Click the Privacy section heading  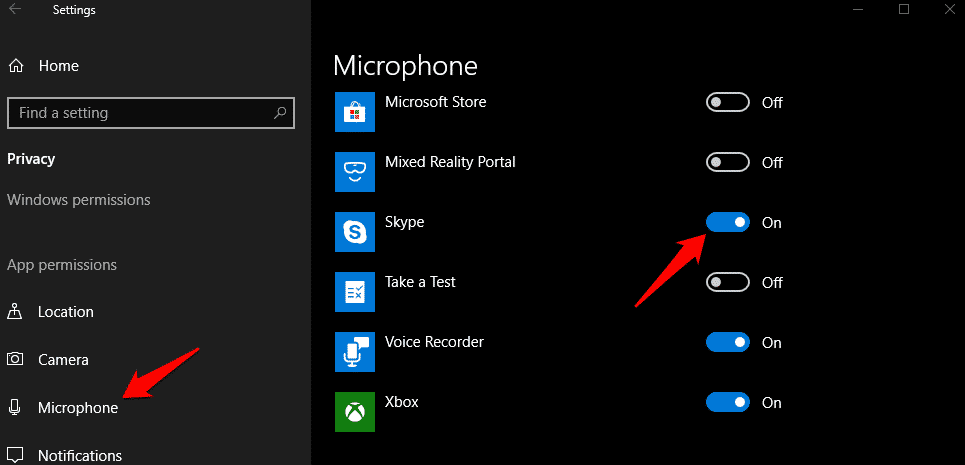(x=31, y=159)
